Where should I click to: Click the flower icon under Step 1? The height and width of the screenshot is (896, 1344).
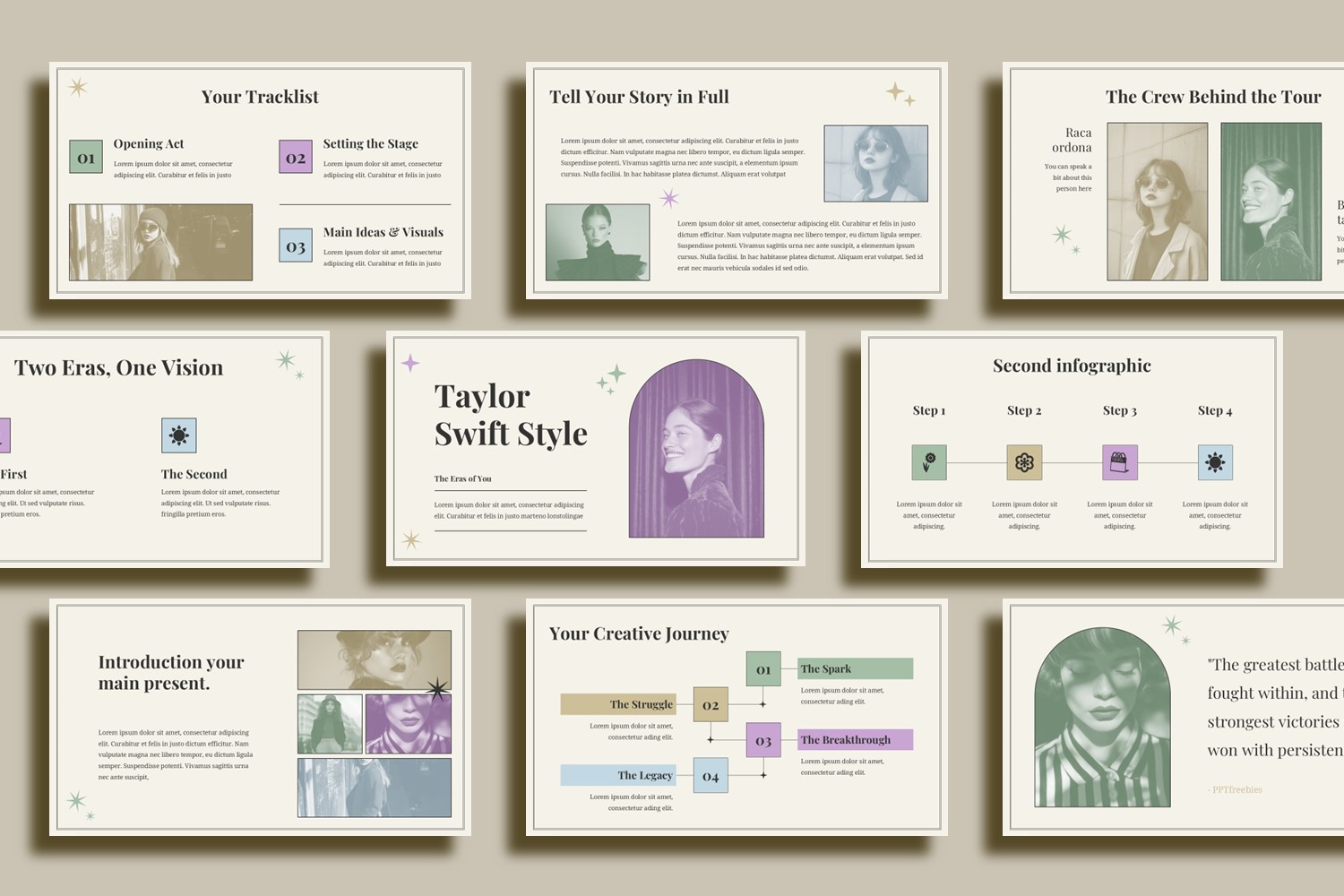click(929, 462)
